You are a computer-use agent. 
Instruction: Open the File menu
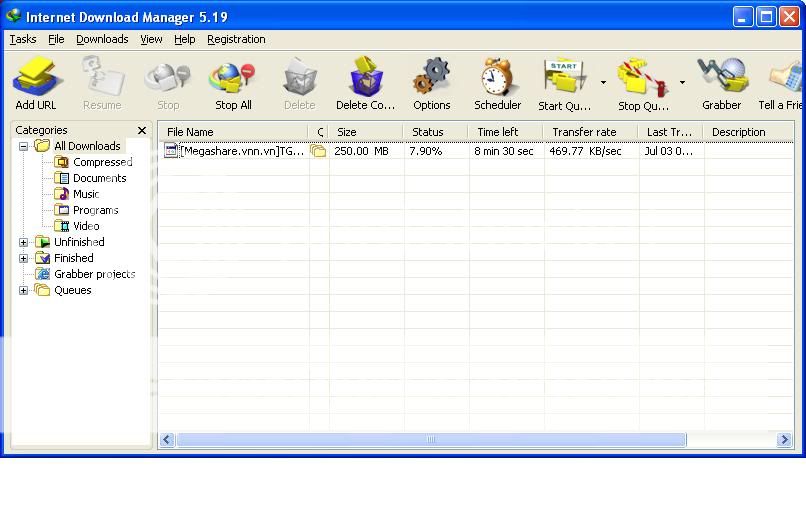click(x=56, y=39)
